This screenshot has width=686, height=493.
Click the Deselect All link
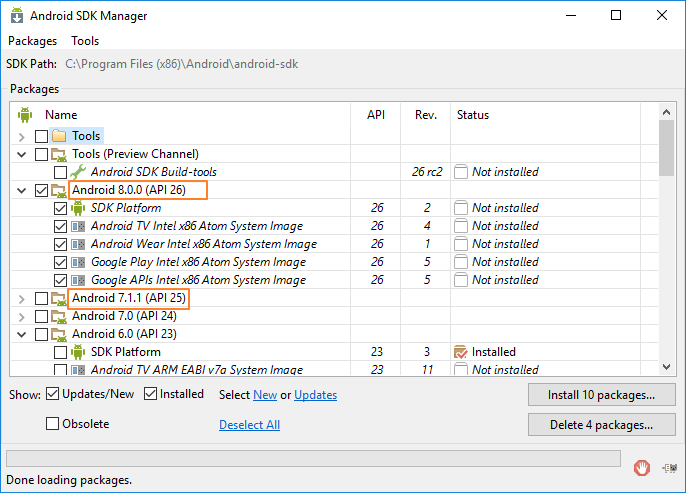pos(249,425)
